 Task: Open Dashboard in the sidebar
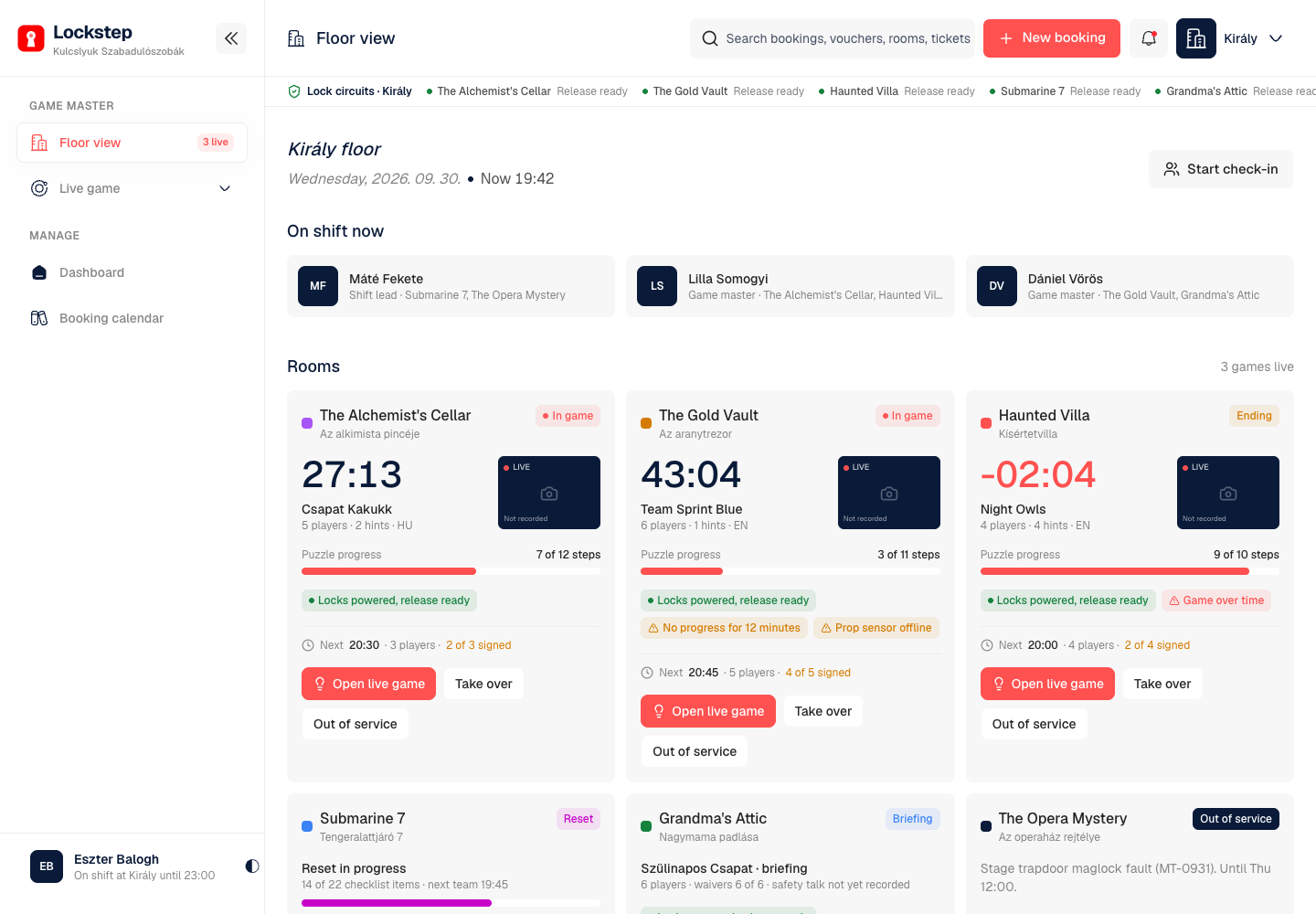(132, 272)
